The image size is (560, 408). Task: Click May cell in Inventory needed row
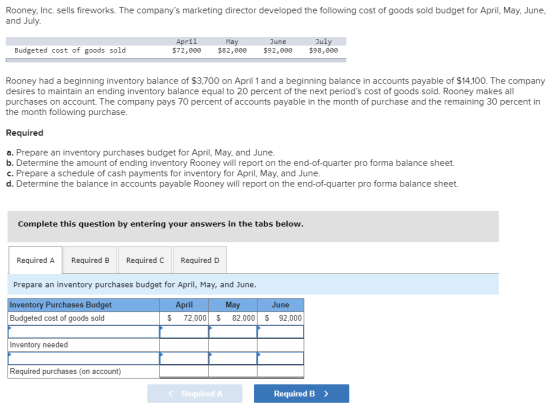[233, 345]
